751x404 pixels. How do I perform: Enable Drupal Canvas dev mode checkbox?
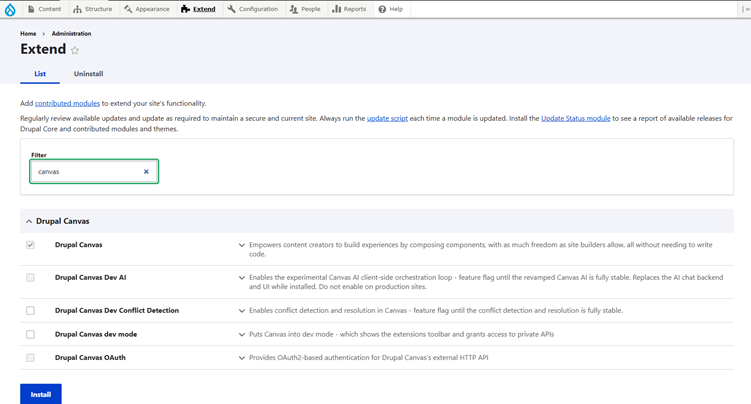[30, 334]
